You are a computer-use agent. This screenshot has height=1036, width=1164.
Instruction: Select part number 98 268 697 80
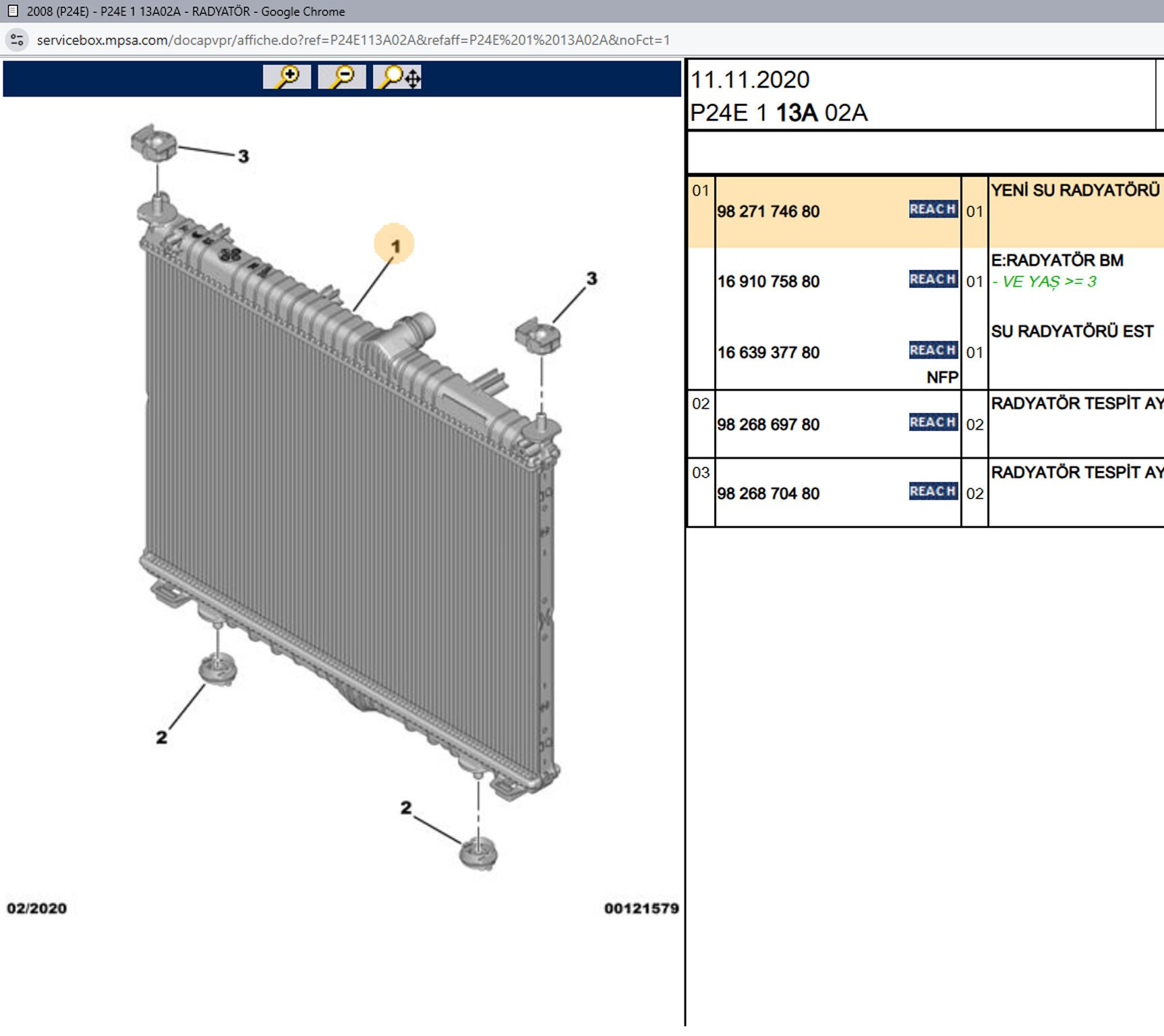point(768,425)
